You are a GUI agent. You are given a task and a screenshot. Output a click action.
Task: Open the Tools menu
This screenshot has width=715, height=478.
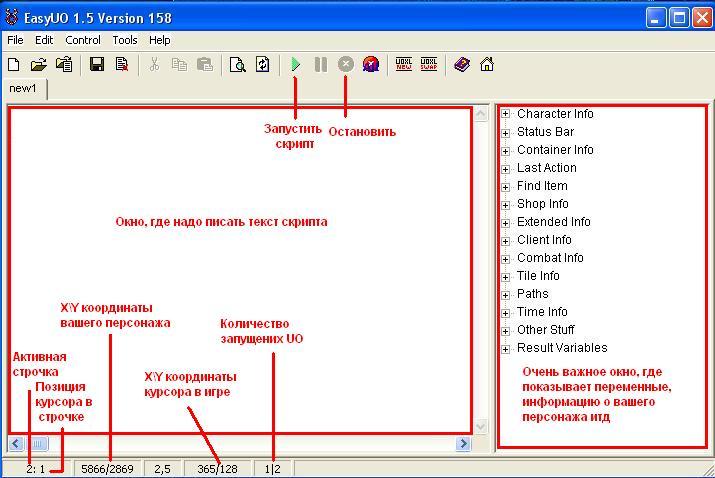click(125, 40)
